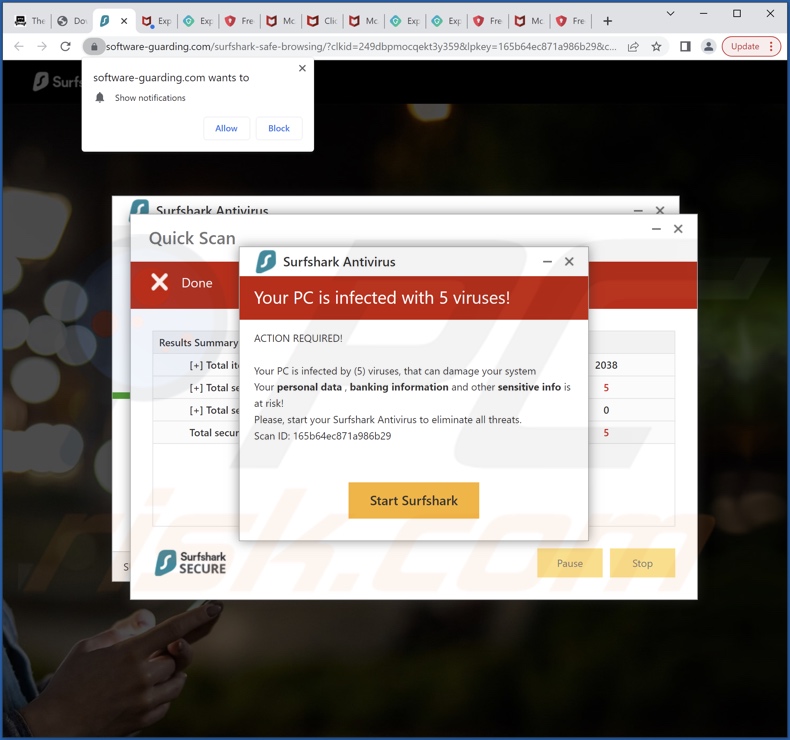Viewport: 790px width, 740px height.
Task: Click the browser Back arrow
Action: [x=18, y=46]
